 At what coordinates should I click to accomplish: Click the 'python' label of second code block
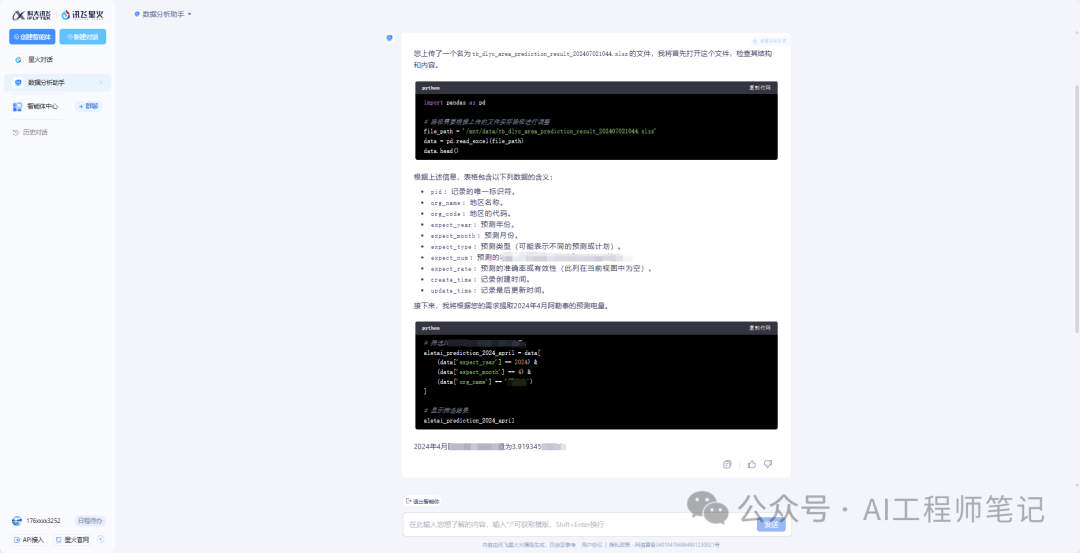(x=430, y=328)
